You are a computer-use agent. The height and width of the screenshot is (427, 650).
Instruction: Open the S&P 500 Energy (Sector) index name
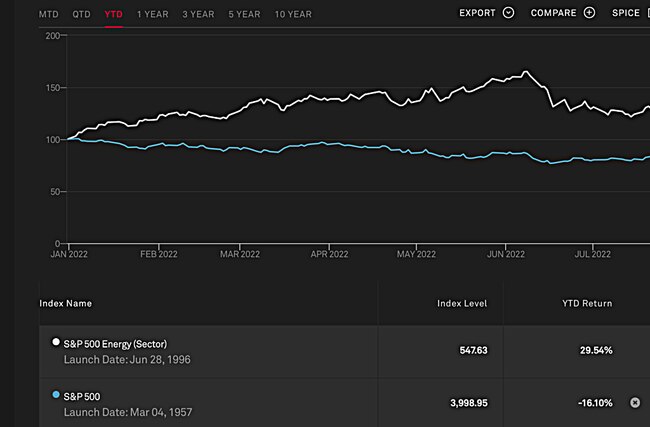[x=115, y=344]
